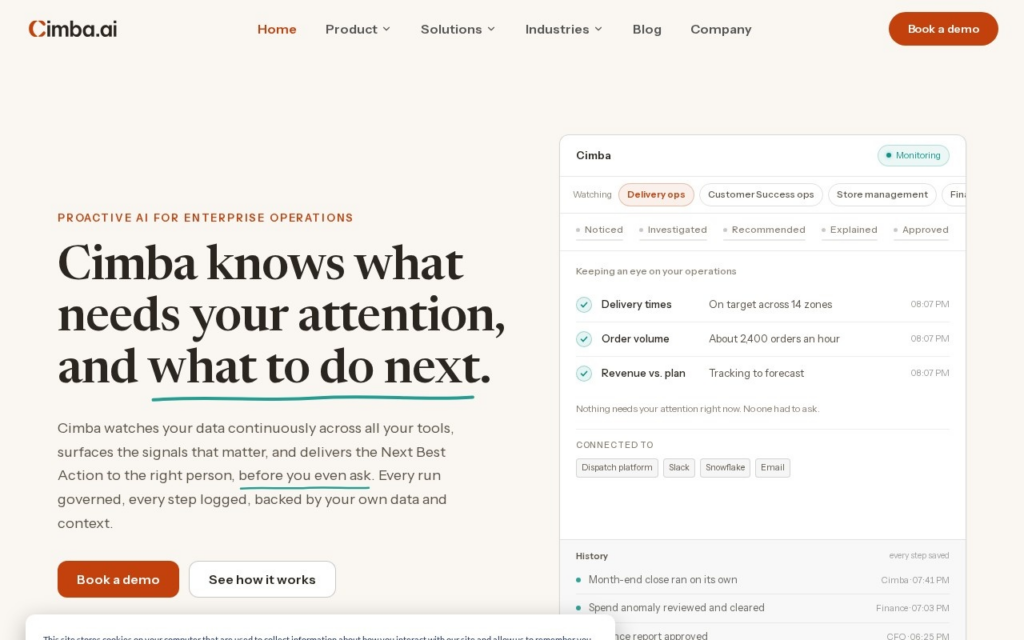Click the 'Order volume' row label
Image resolution: width=1024 pixels, height=640 pixels.
click(635, 339)
